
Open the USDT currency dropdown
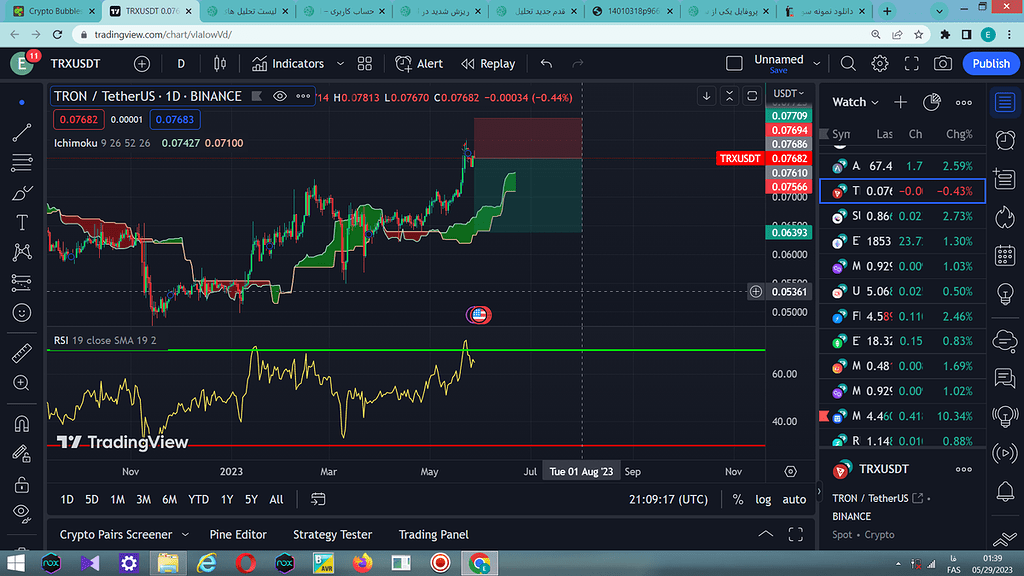coord(788,94)
